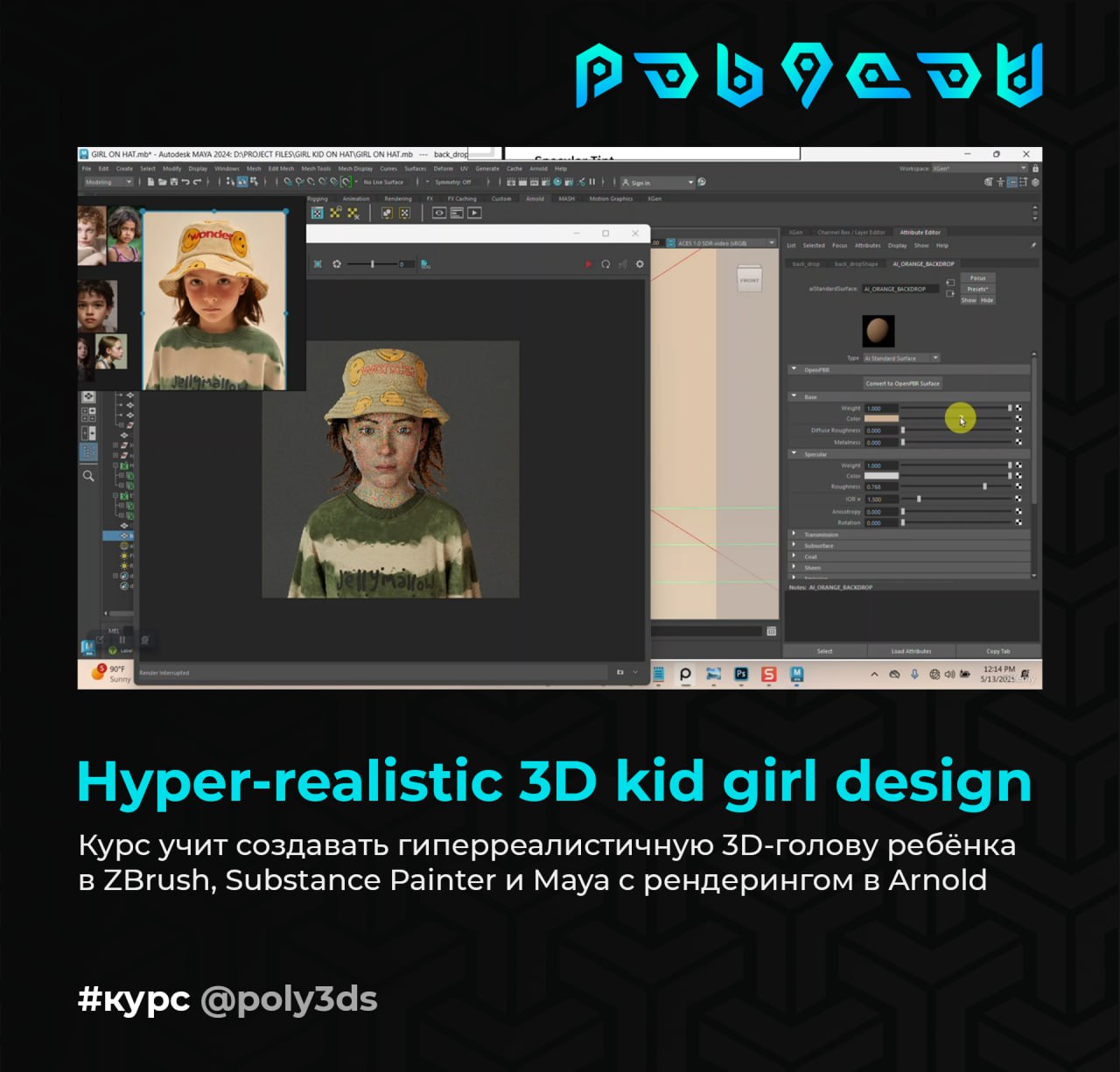The image size is (1120, 1072).
Task: Select the Rendering shelf tab
Action: click(398, 199)
